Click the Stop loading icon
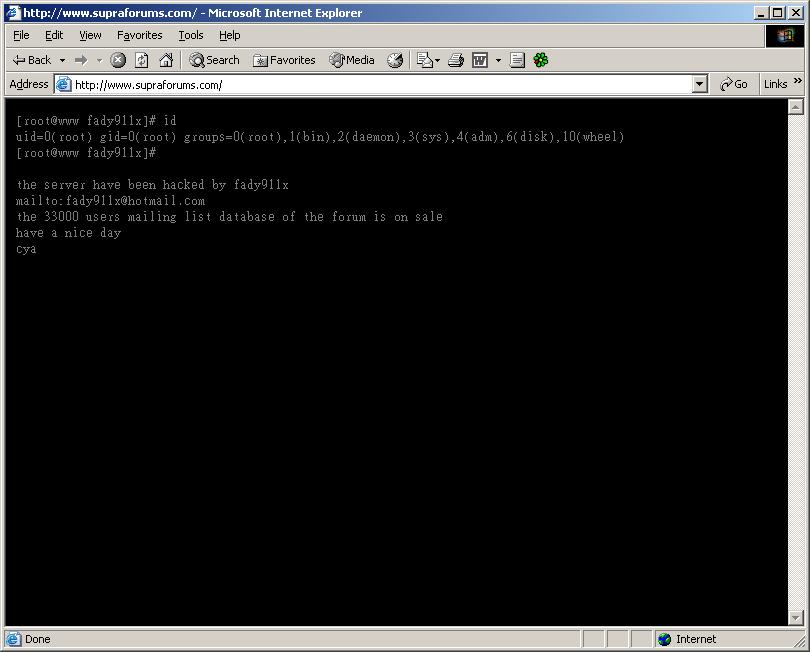This screenshot has height=652, width=810. pos(118,60)
